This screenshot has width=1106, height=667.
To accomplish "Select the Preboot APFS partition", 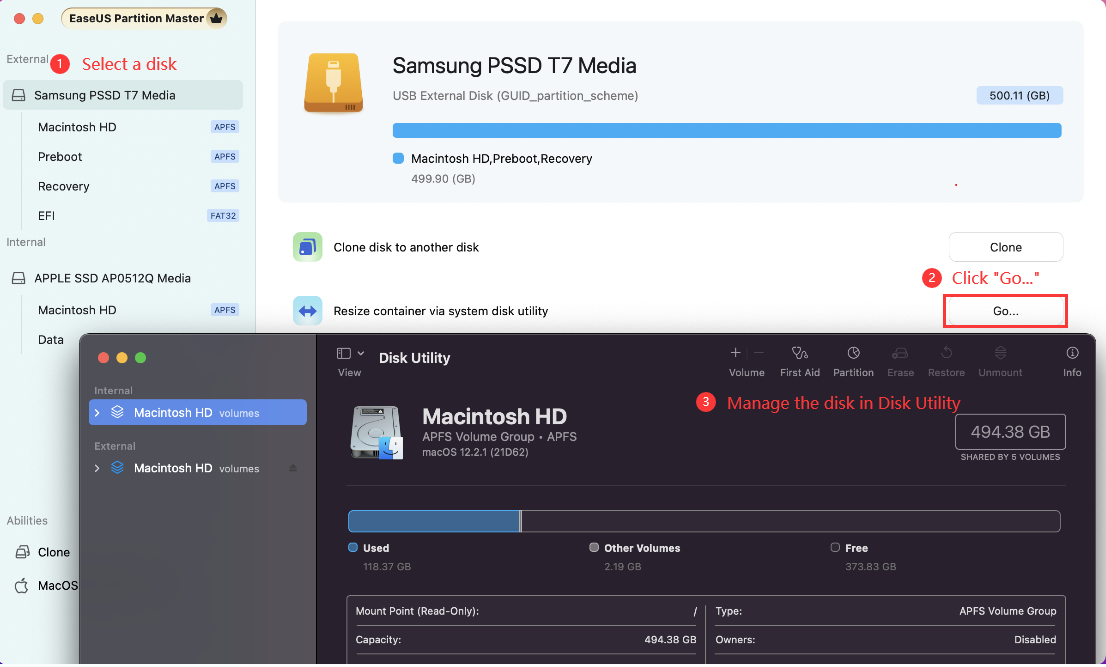I will click(60, 157).
